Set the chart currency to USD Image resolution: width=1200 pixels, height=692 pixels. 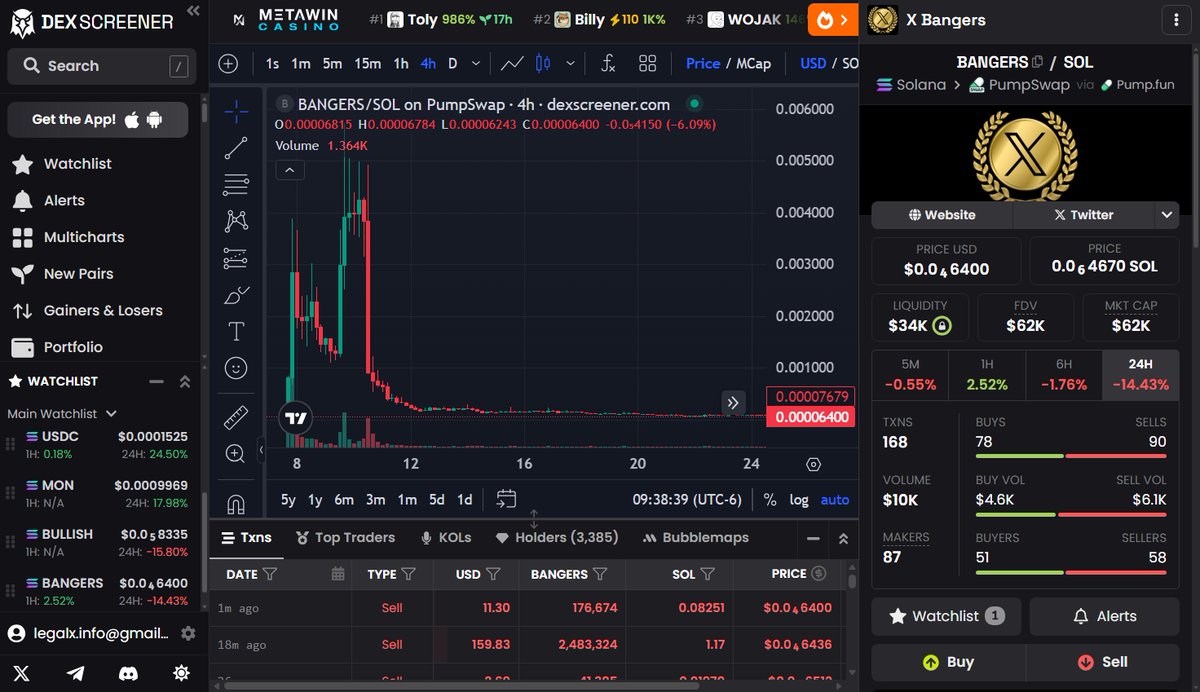pos(813,63)
